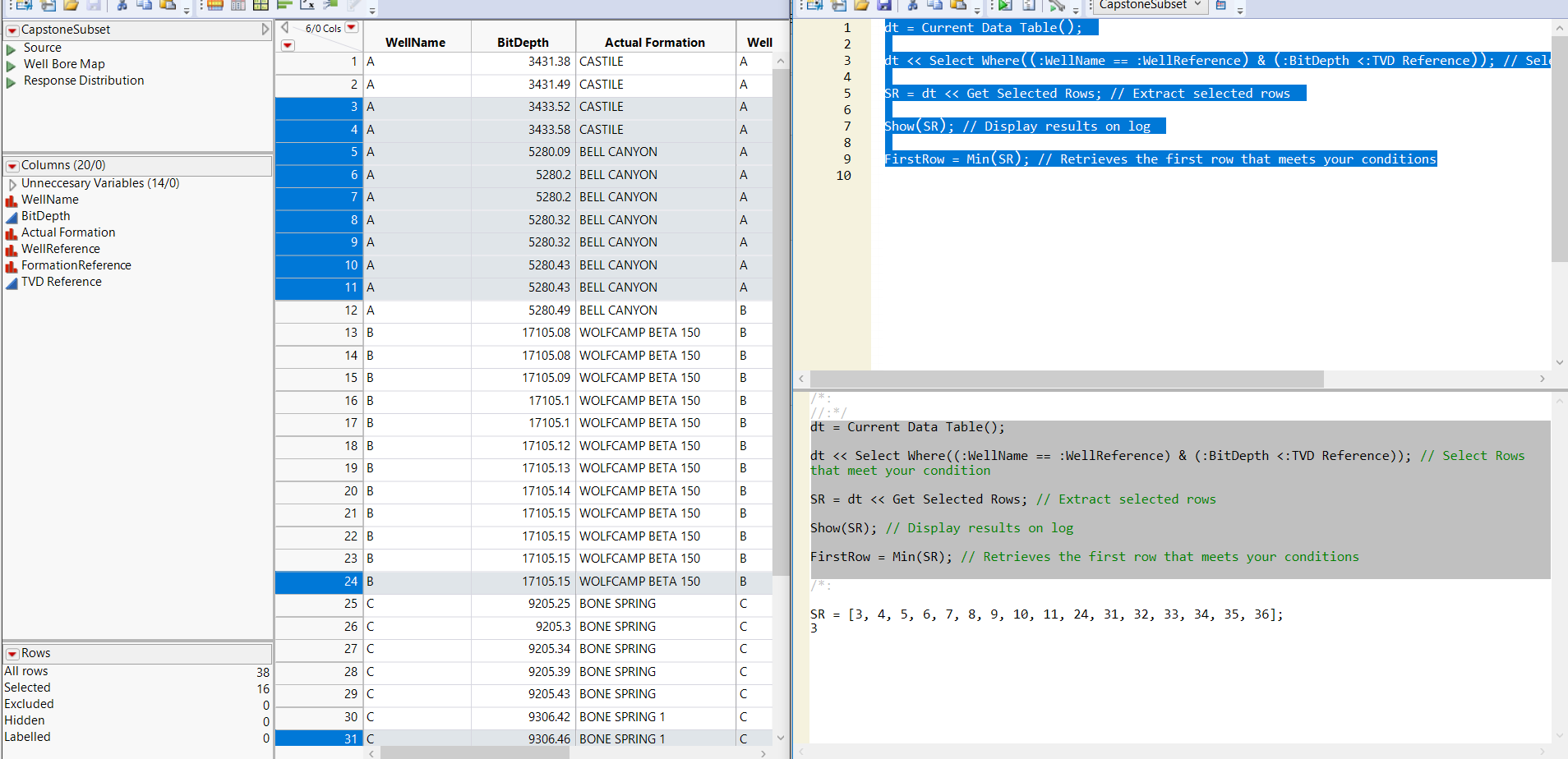
Task: Open the Rows red triangle menu
Action: click(12, 654)
